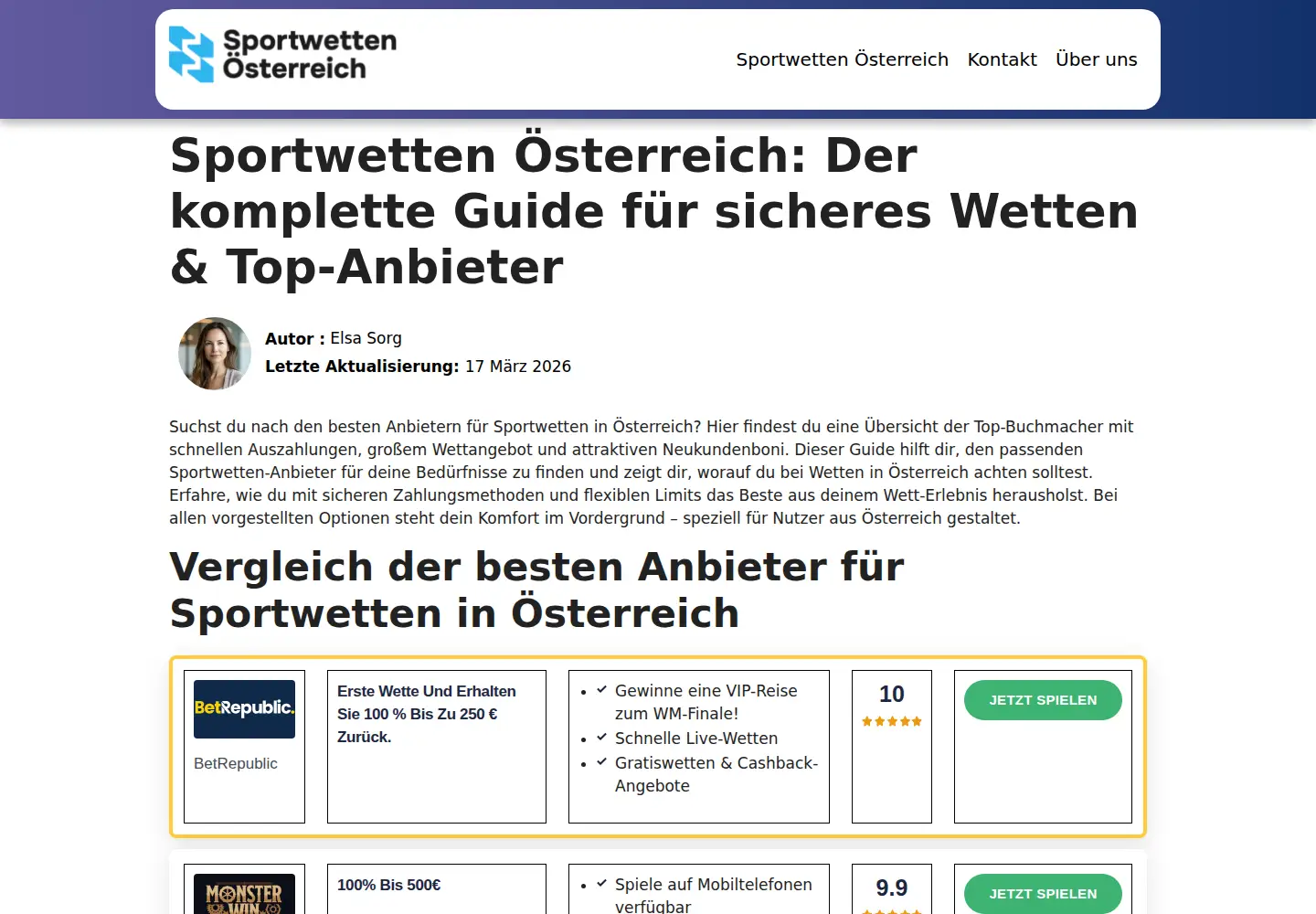Click checkmark beside 'Schnelle Live-Wetten'
The width and height of the screenshot is (1316, 914).
(601, 737)
